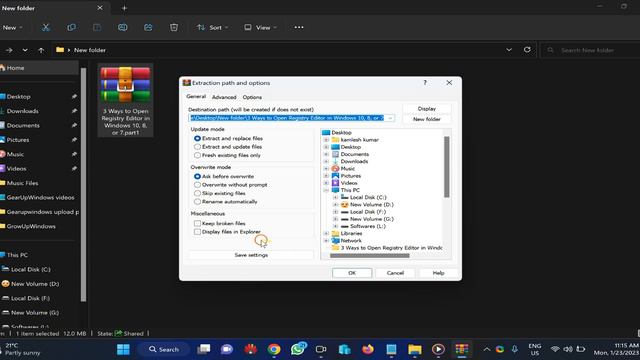The width and height of the screenshot is (640, 360).
Task: Click the question mark help icon in dialog title
Action: pyautogui.click(x=425, y=82)
